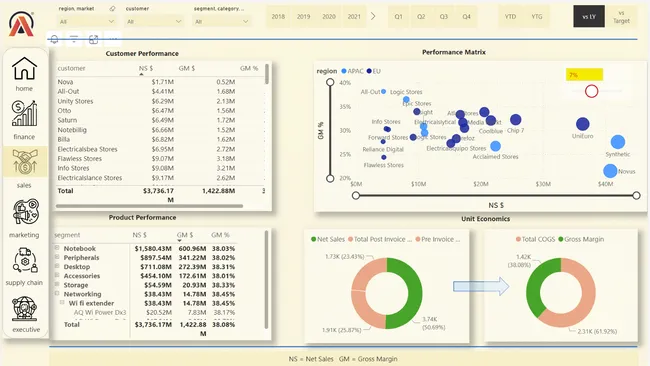This screenshot has height=366, width=650.
Task: Toggle the vs LY comparison button
Action: [x=589, y=17]
